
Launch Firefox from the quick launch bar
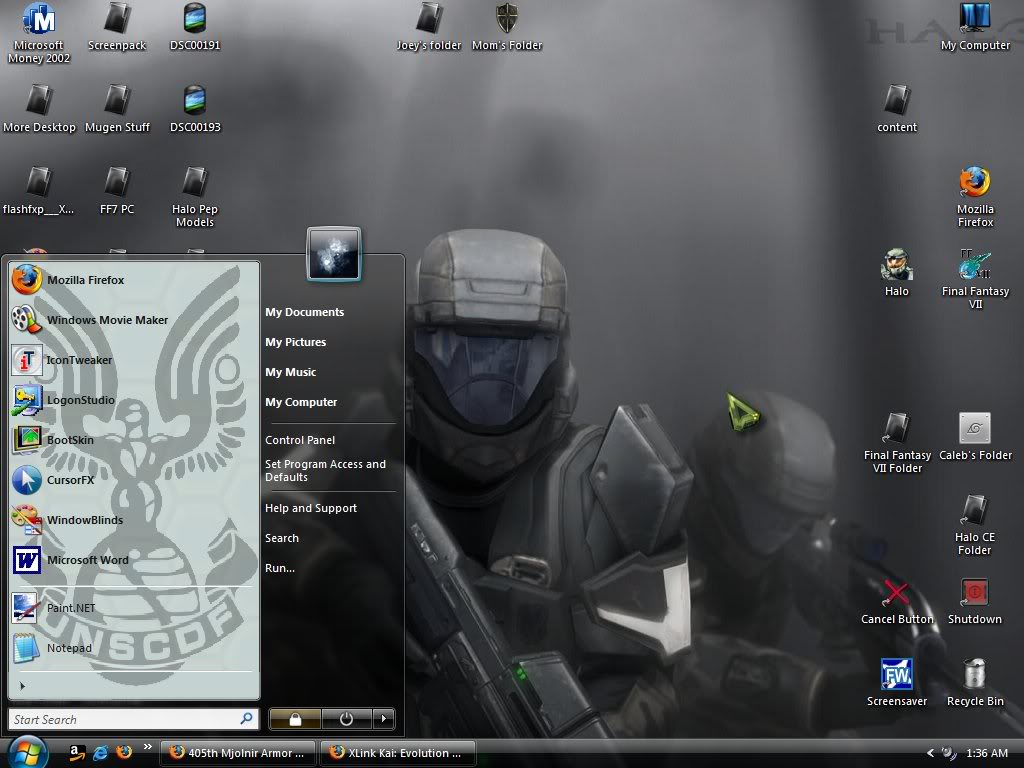click(x=123, y=752)
